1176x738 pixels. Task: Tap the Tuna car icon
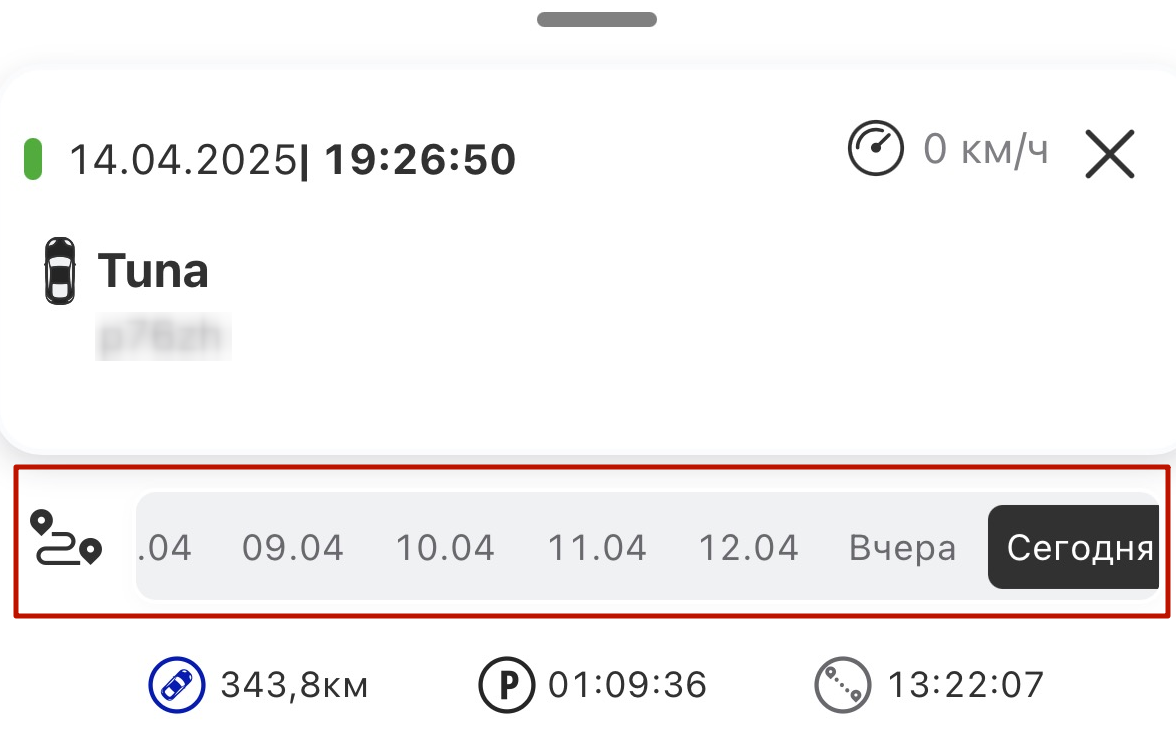point(60,271)
